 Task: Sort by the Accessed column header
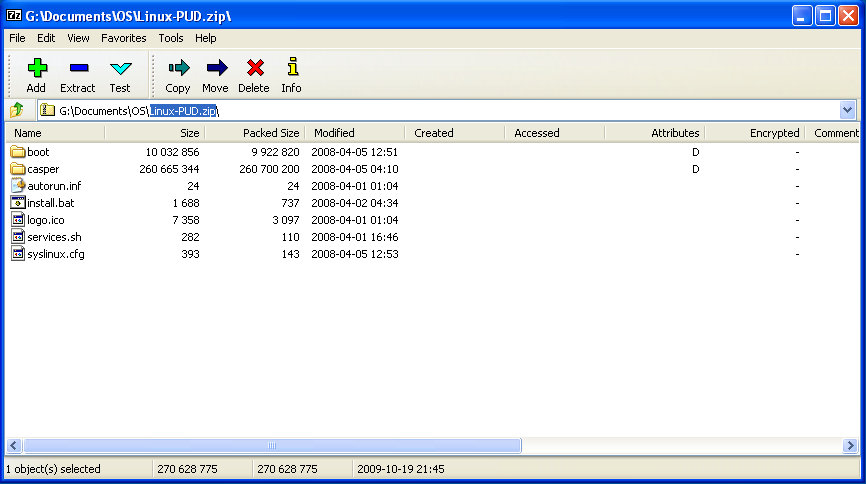555,133
